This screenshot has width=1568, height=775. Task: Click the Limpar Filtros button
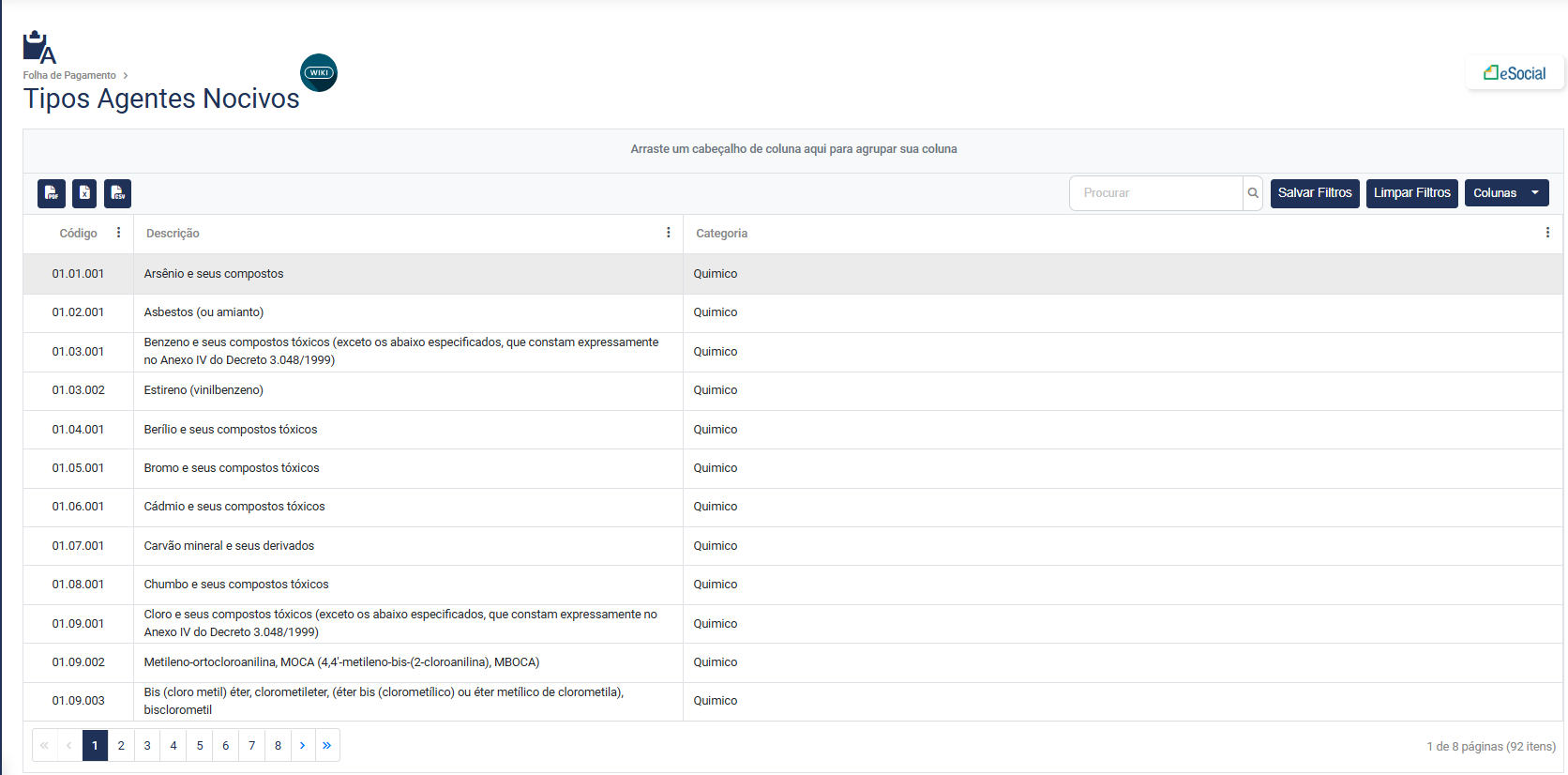pyautogui.click(x=1411, y=193)
